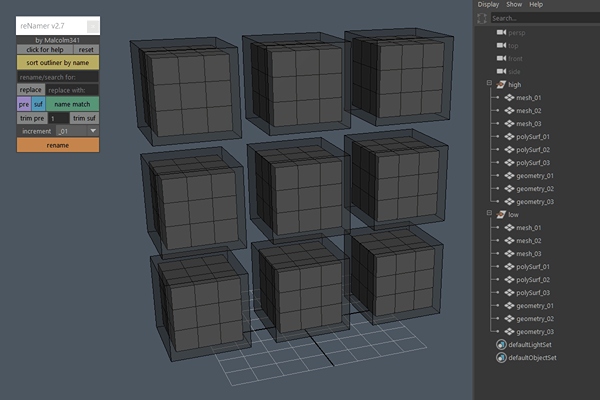Viewport: 600px width, 400px height.
Task: Open the Show menu in outliner
Action: (x=513, y=5)
